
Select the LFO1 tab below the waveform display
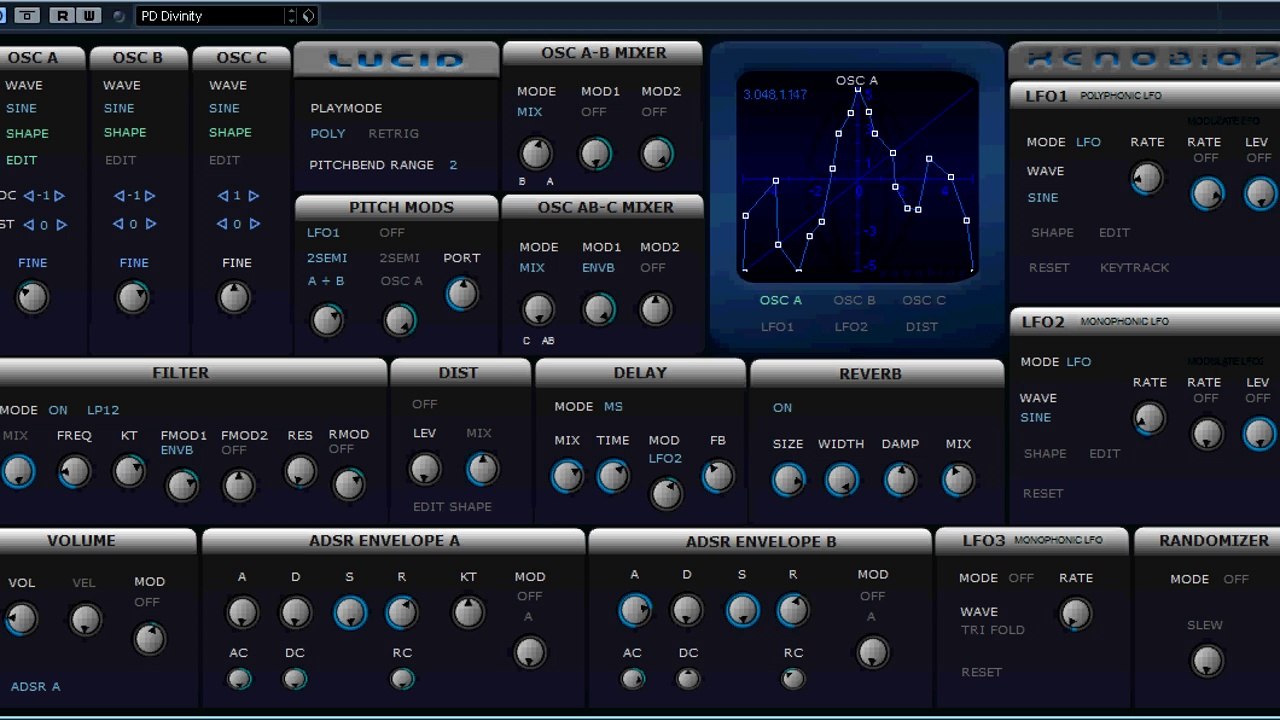pyautogui.click(x=777, y=326)
